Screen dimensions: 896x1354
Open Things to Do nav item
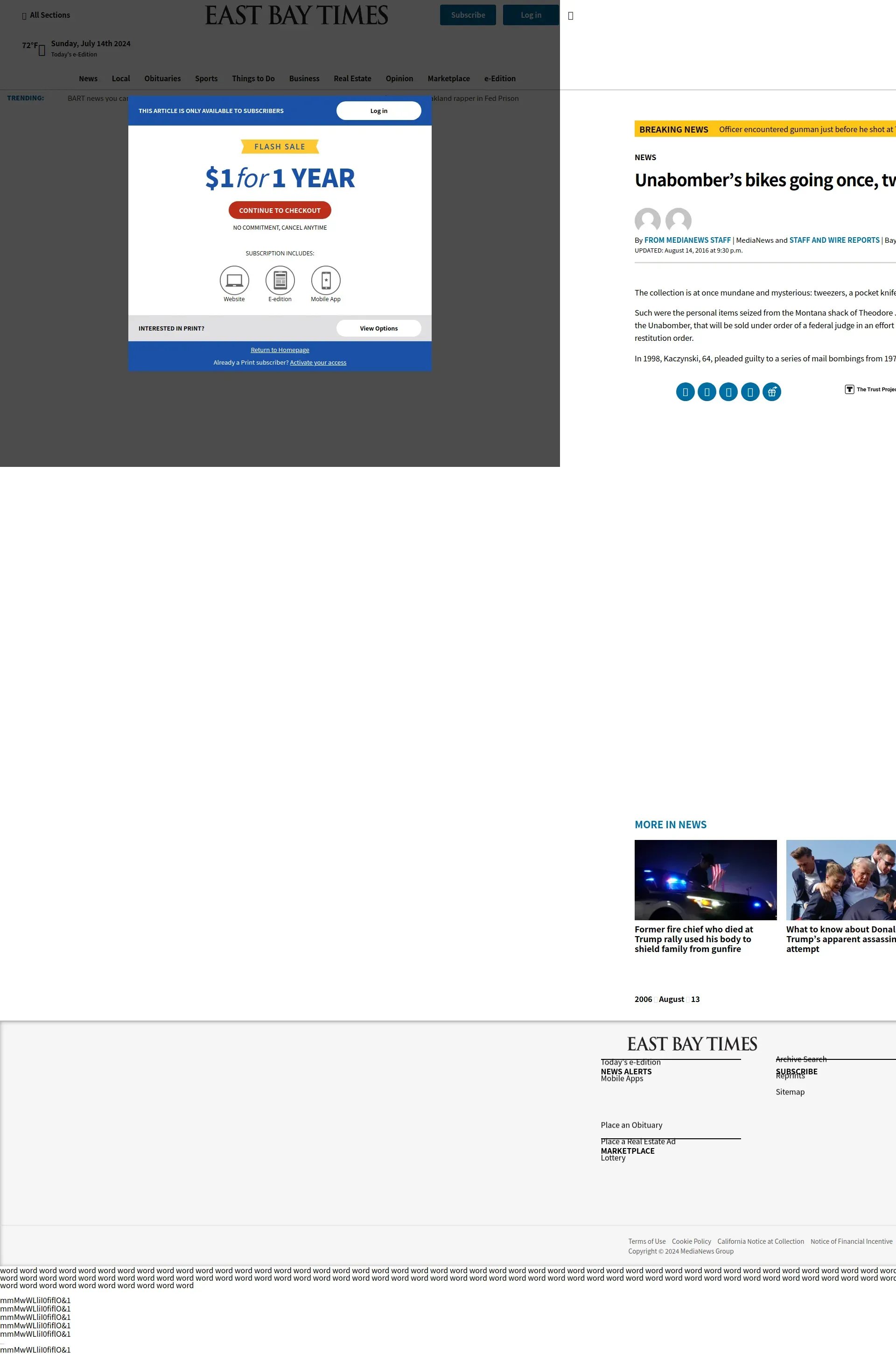click(253, 78)
